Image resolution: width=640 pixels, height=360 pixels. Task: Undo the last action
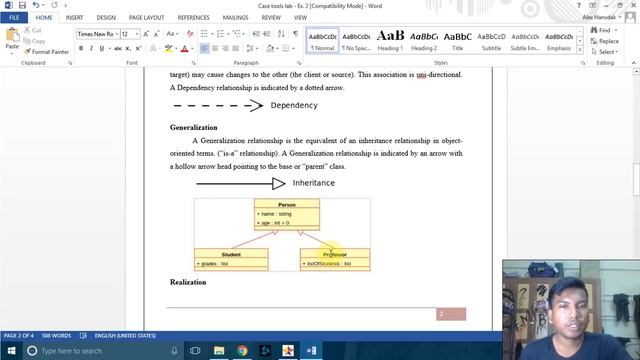(x=36, y=5)
